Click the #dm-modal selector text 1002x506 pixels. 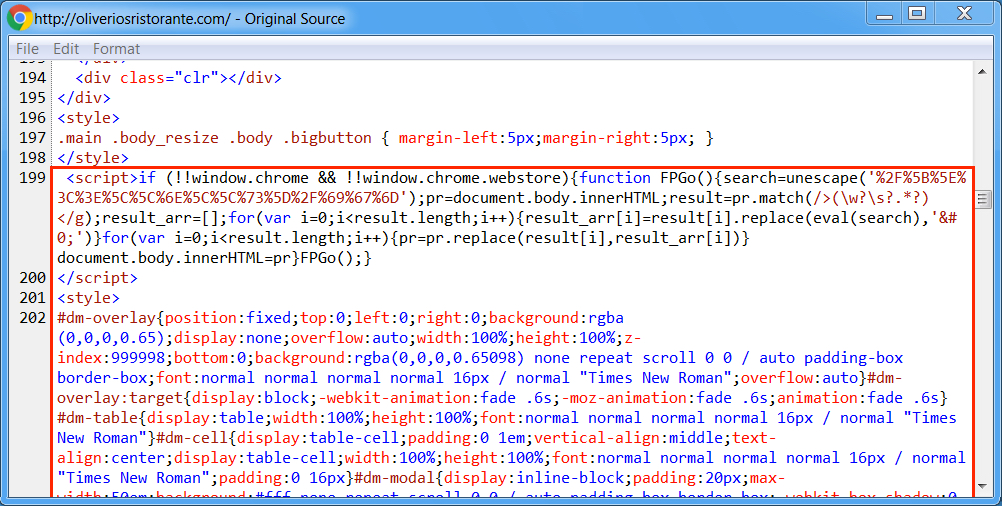click(x=395, y=478)
